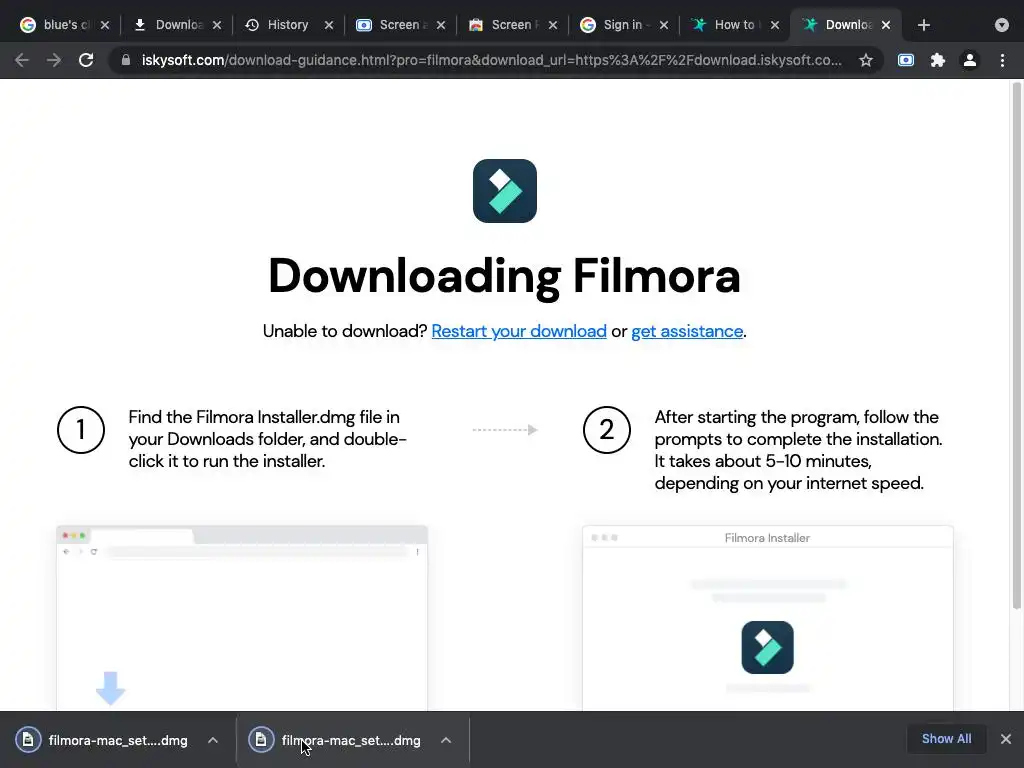Click the page vertical scrollbar
The width and height of the screenshot is (1024, 768).
pos(1017,346)
